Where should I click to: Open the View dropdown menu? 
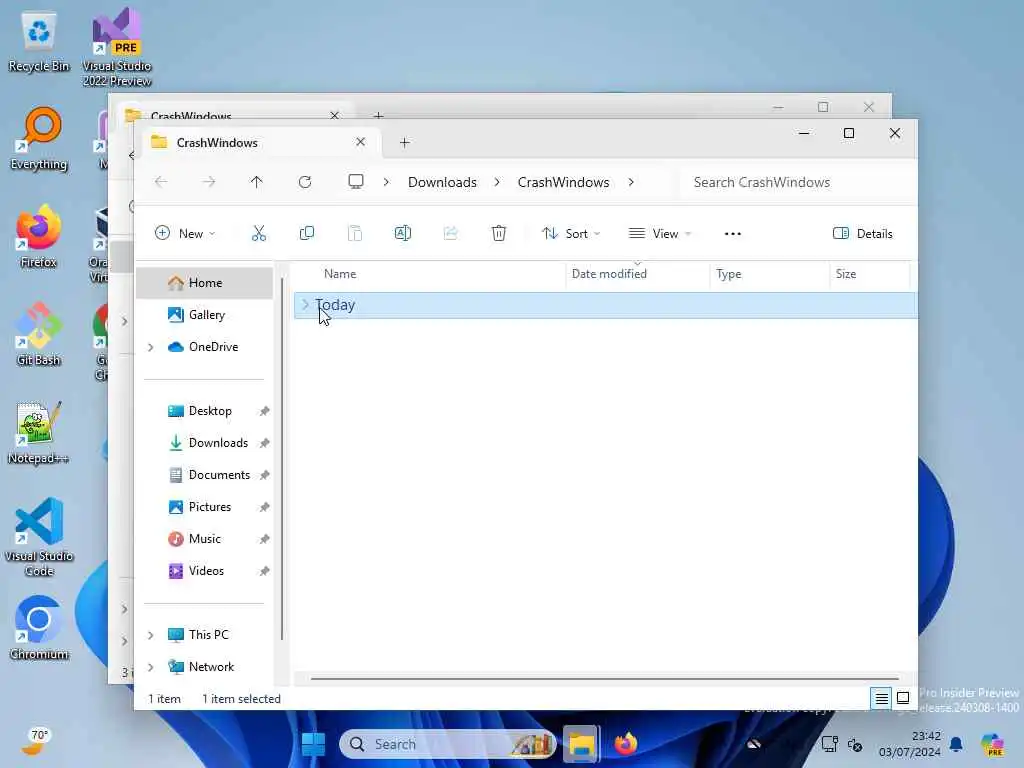tap(660, 233)
